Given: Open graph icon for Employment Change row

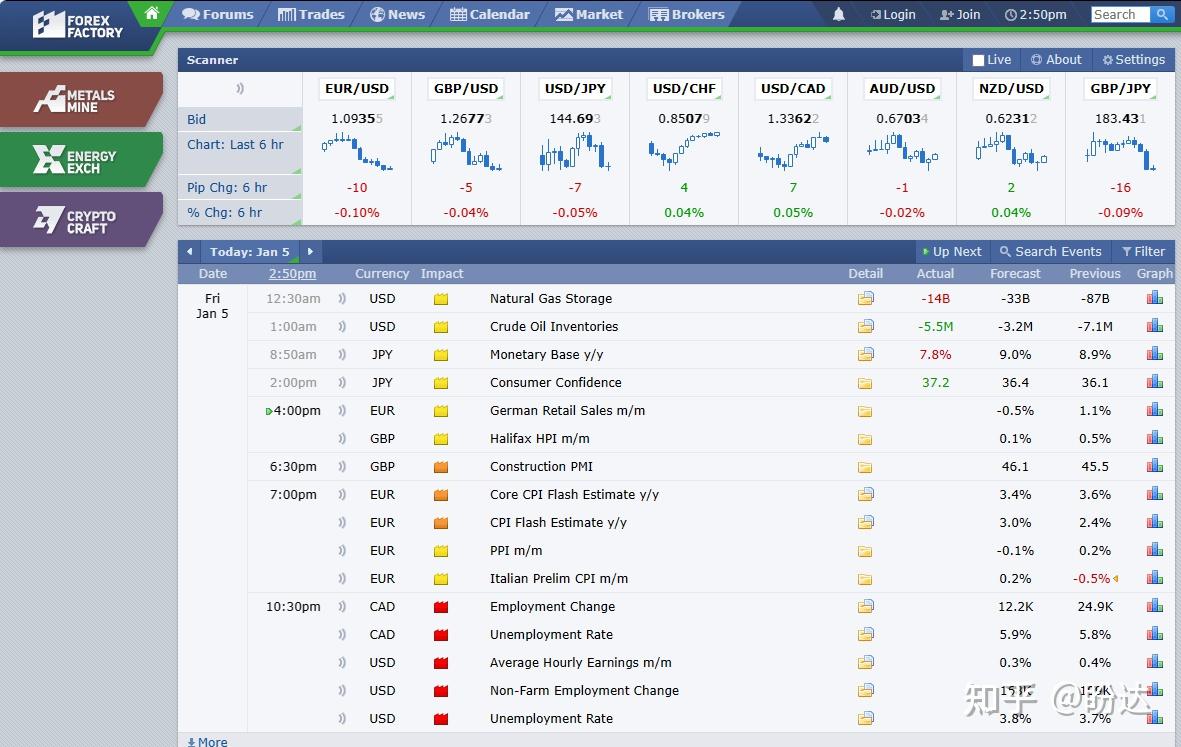Looking at the screenshot, I should [x=1155, y=606].
